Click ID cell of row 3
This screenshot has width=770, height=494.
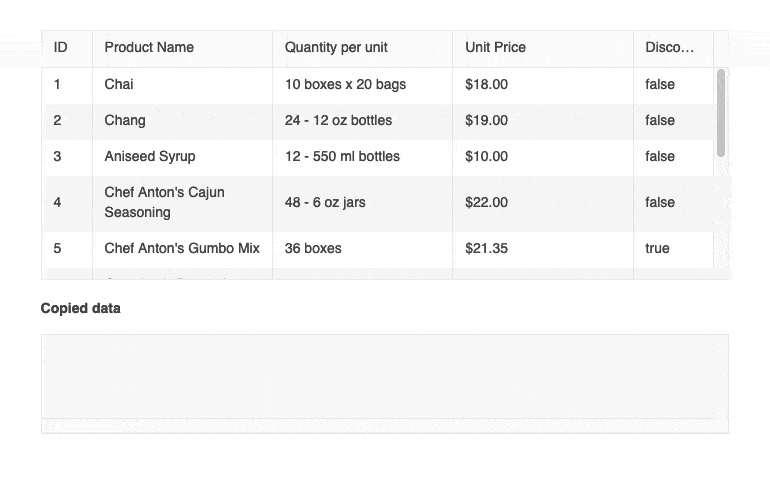point(57,156)
